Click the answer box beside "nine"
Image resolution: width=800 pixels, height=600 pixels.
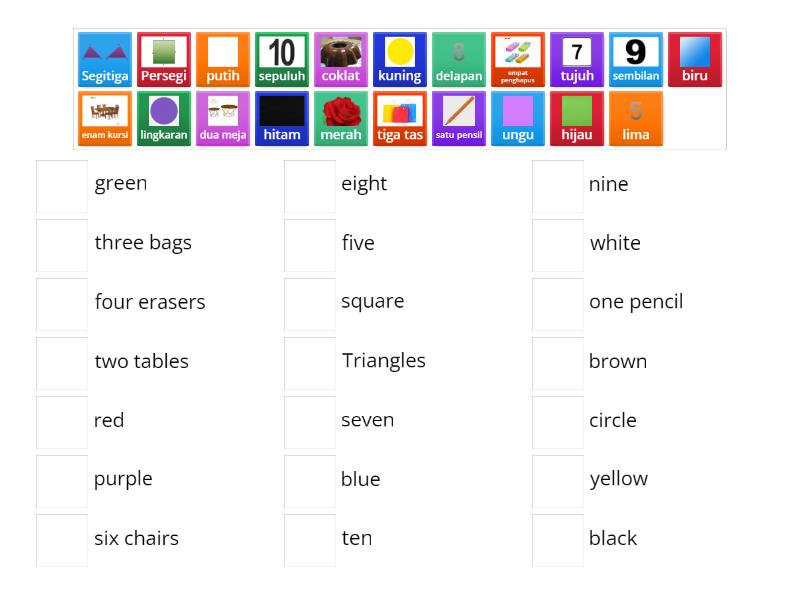tap(558, 185)
